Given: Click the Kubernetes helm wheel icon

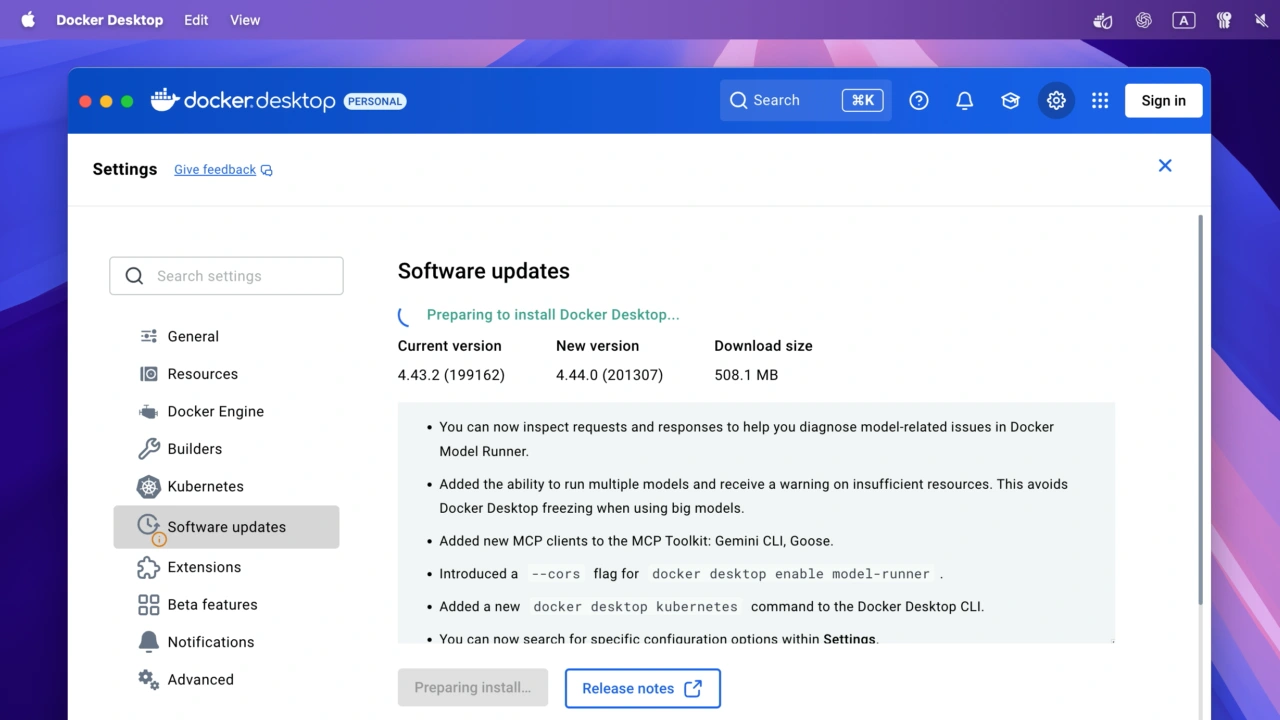Looking at the screenshot, I should pyautogui.click(x=147, y=486).
